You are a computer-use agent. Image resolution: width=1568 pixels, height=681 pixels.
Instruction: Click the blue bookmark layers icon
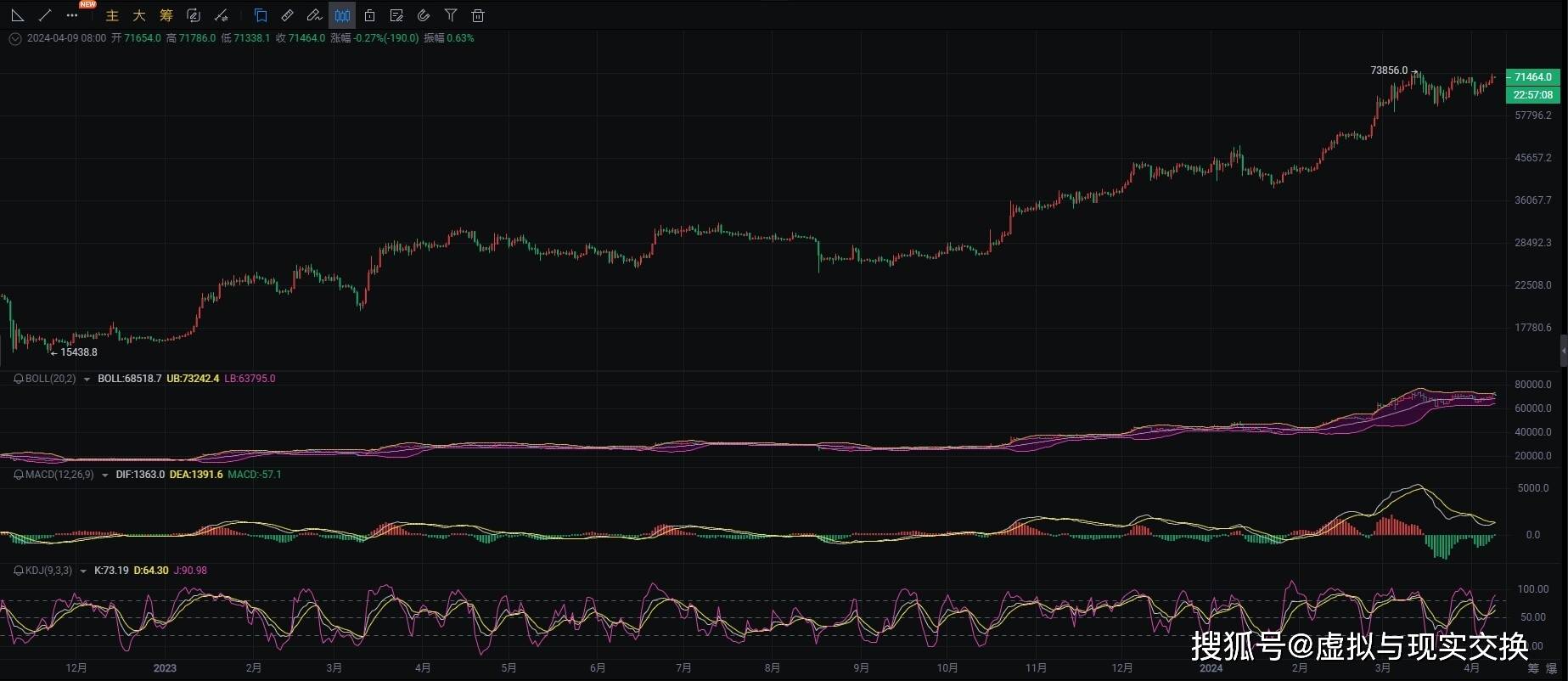pyautogui.click(x=261, y=15)
